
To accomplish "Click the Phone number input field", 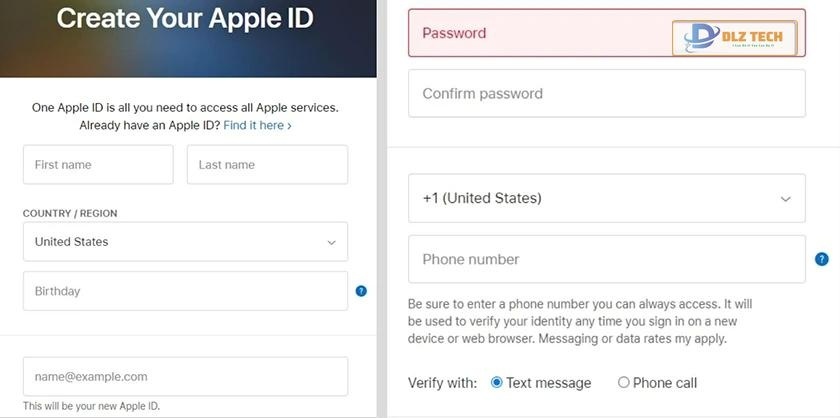I will (x=606, y=259).
